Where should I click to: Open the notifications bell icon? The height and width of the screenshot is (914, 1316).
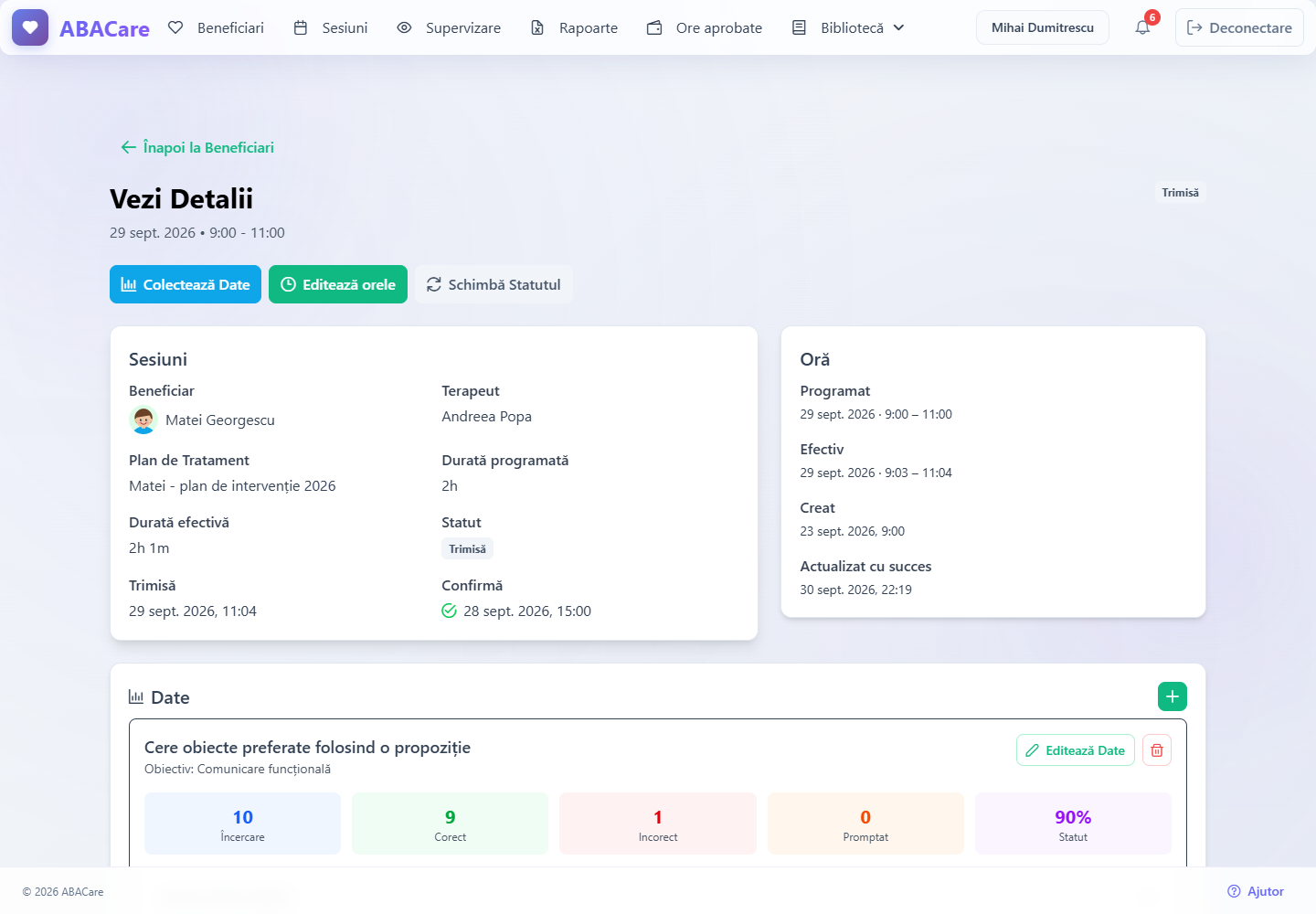(x=1142, y=27)
